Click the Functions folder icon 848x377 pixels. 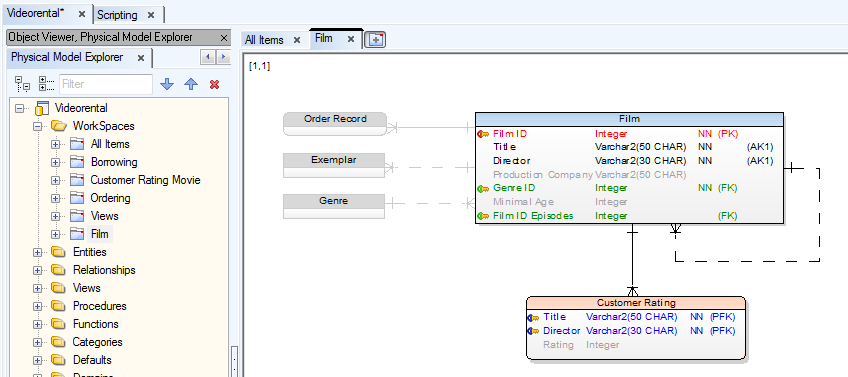click(58, 323)
